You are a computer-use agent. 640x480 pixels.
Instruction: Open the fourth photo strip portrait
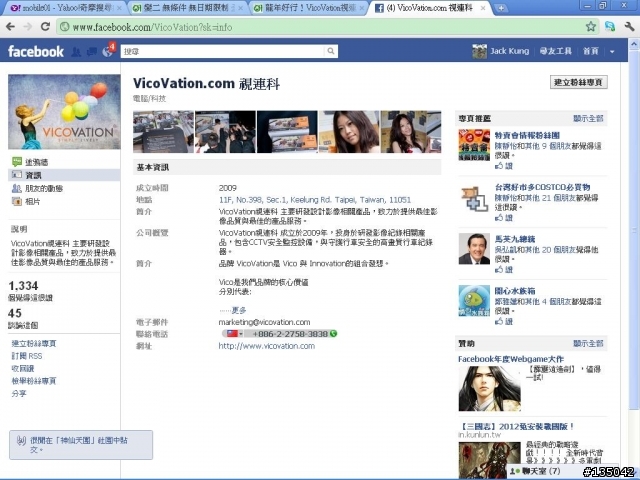point(349,132)
